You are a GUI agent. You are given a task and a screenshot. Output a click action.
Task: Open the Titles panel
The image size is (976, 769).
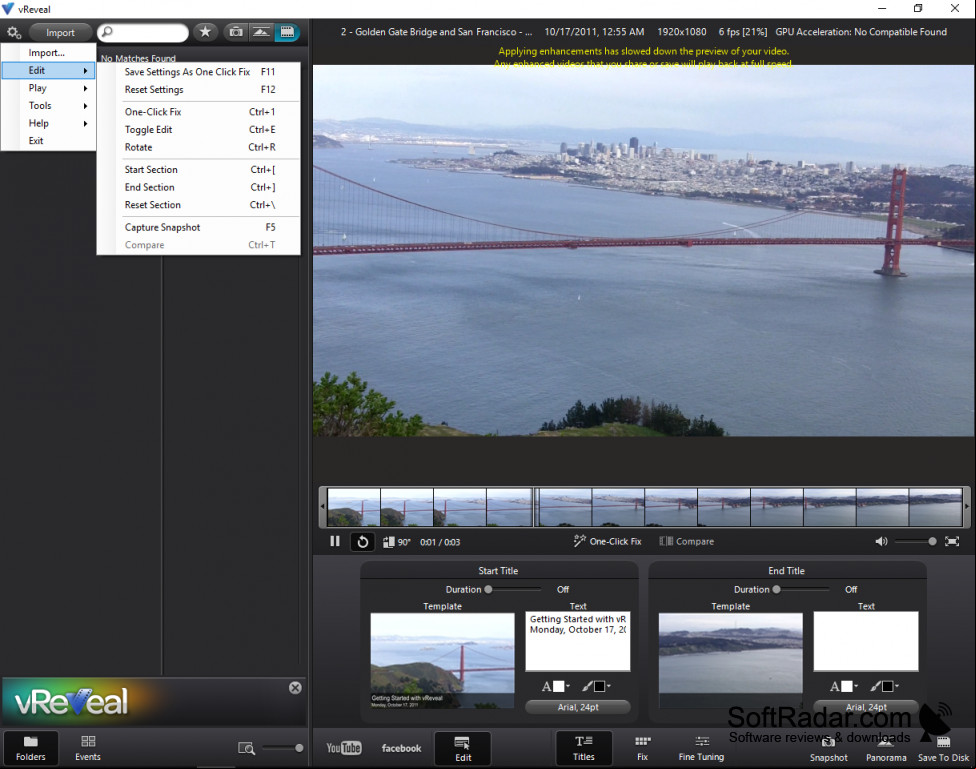[584, 748]
